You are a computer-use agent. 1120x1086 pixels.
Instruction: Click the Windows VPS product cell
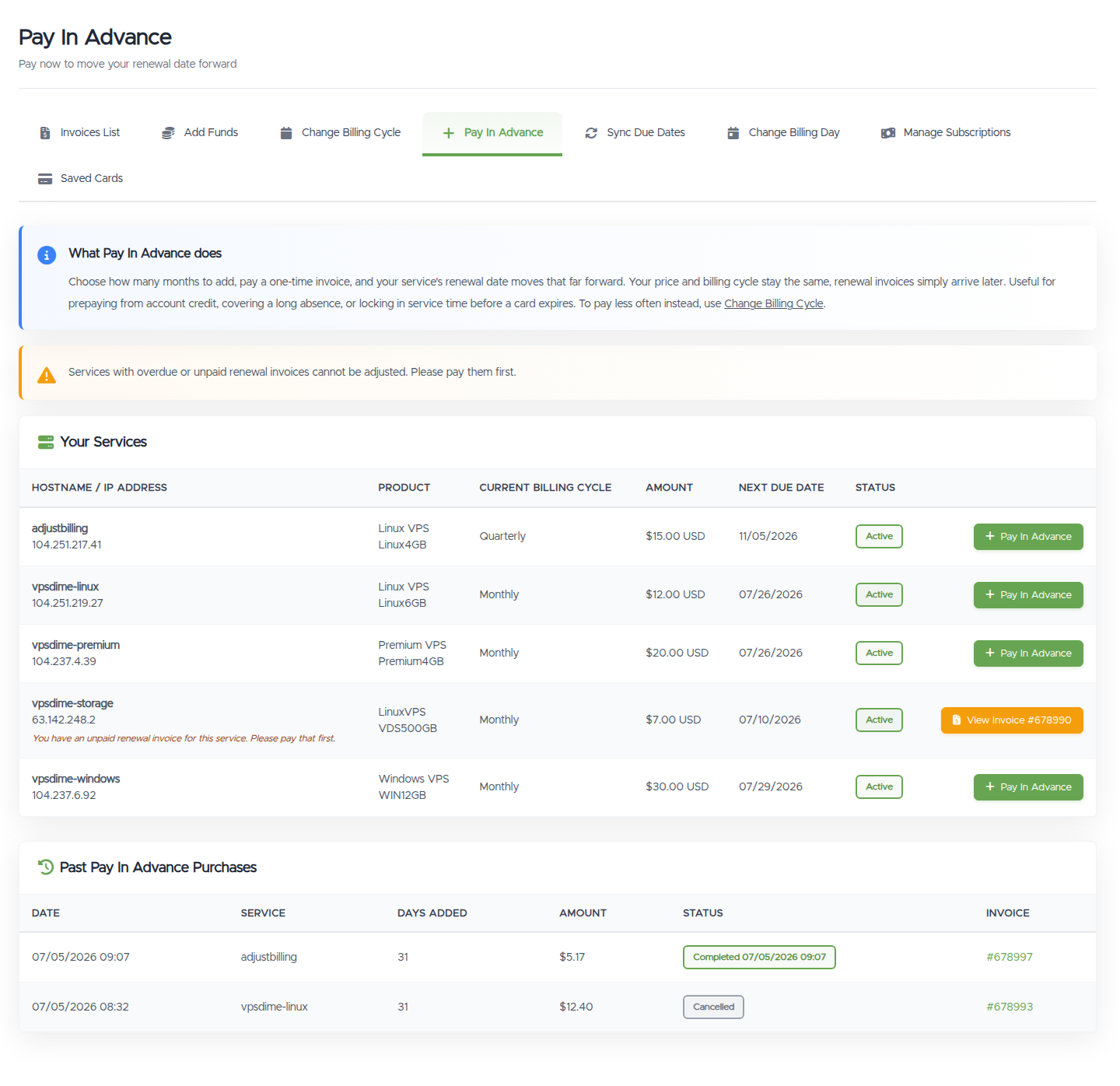pyautogui.click(x=414, y=786)
